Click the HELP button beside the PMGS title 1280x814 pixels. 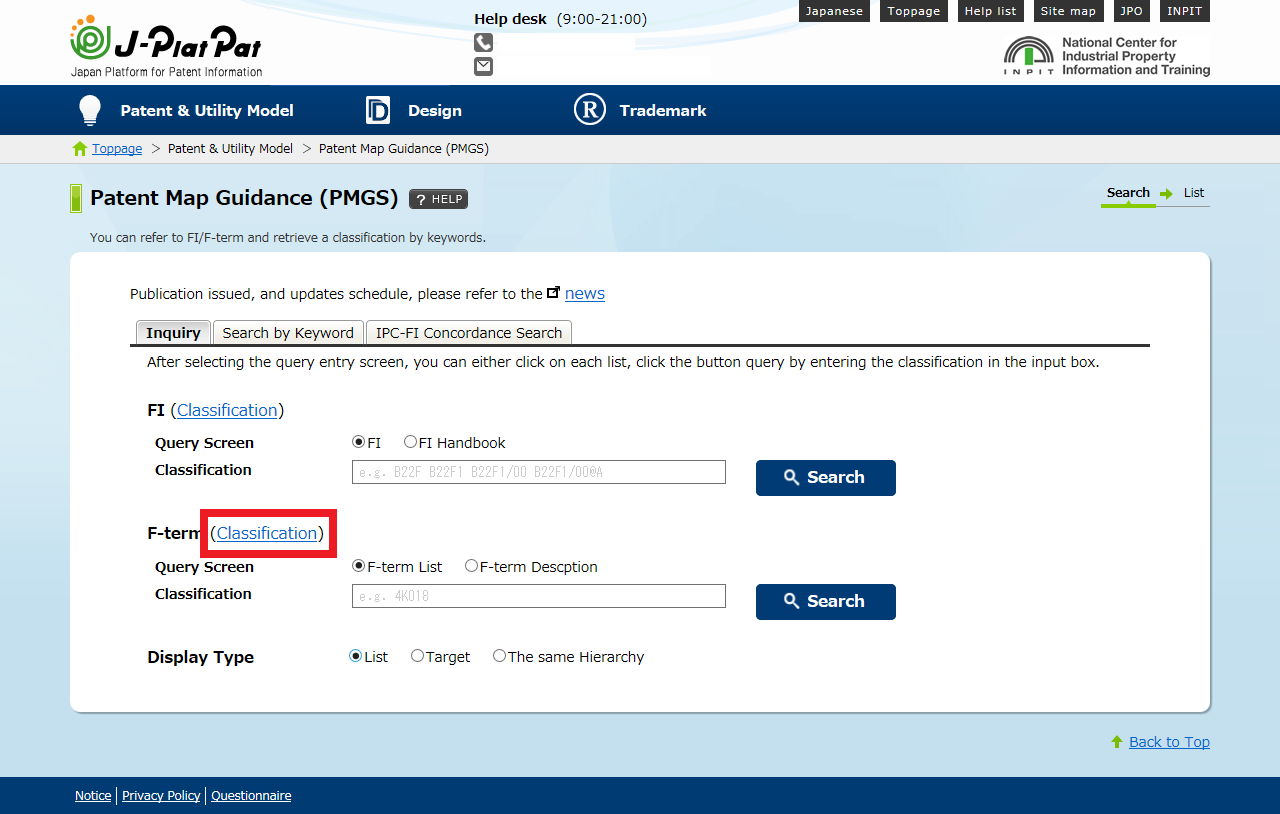coord(438,199)
